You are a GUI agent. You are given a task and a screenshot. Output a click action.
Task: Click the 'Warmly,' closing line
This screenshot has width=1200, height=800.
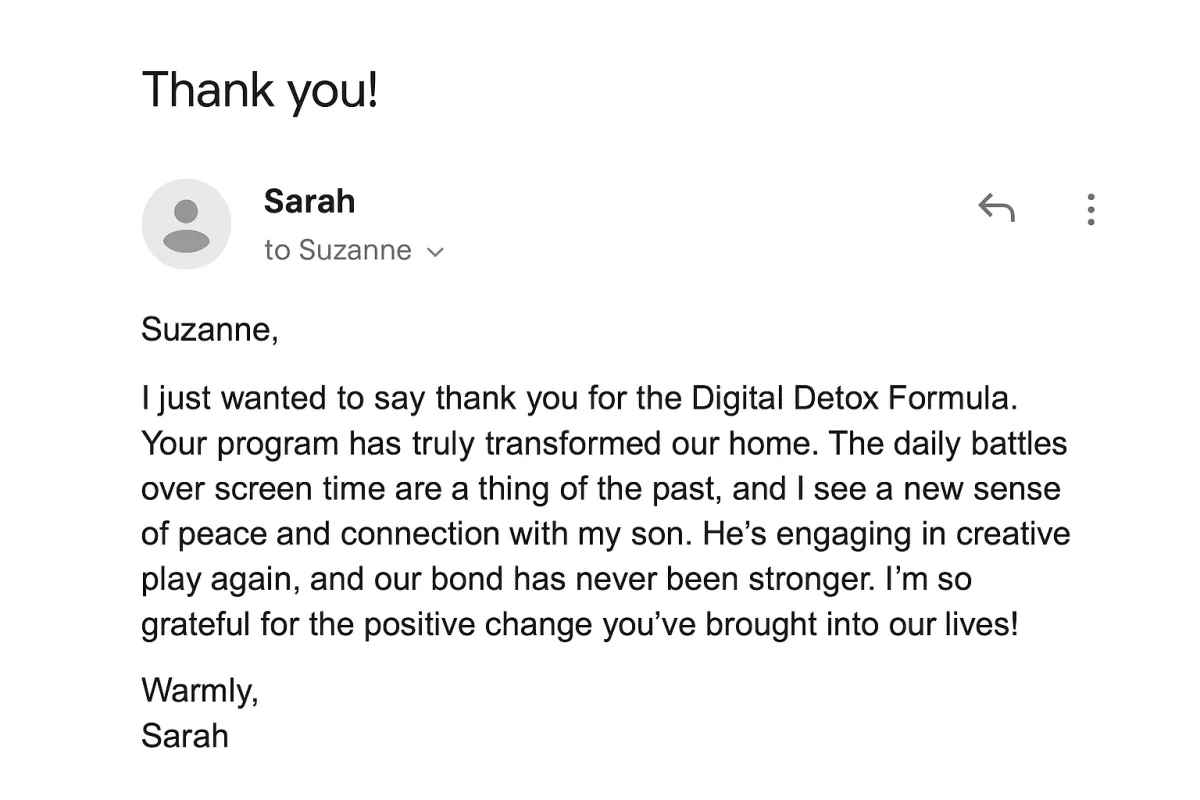pyautogui.click(x=200, y=690)
